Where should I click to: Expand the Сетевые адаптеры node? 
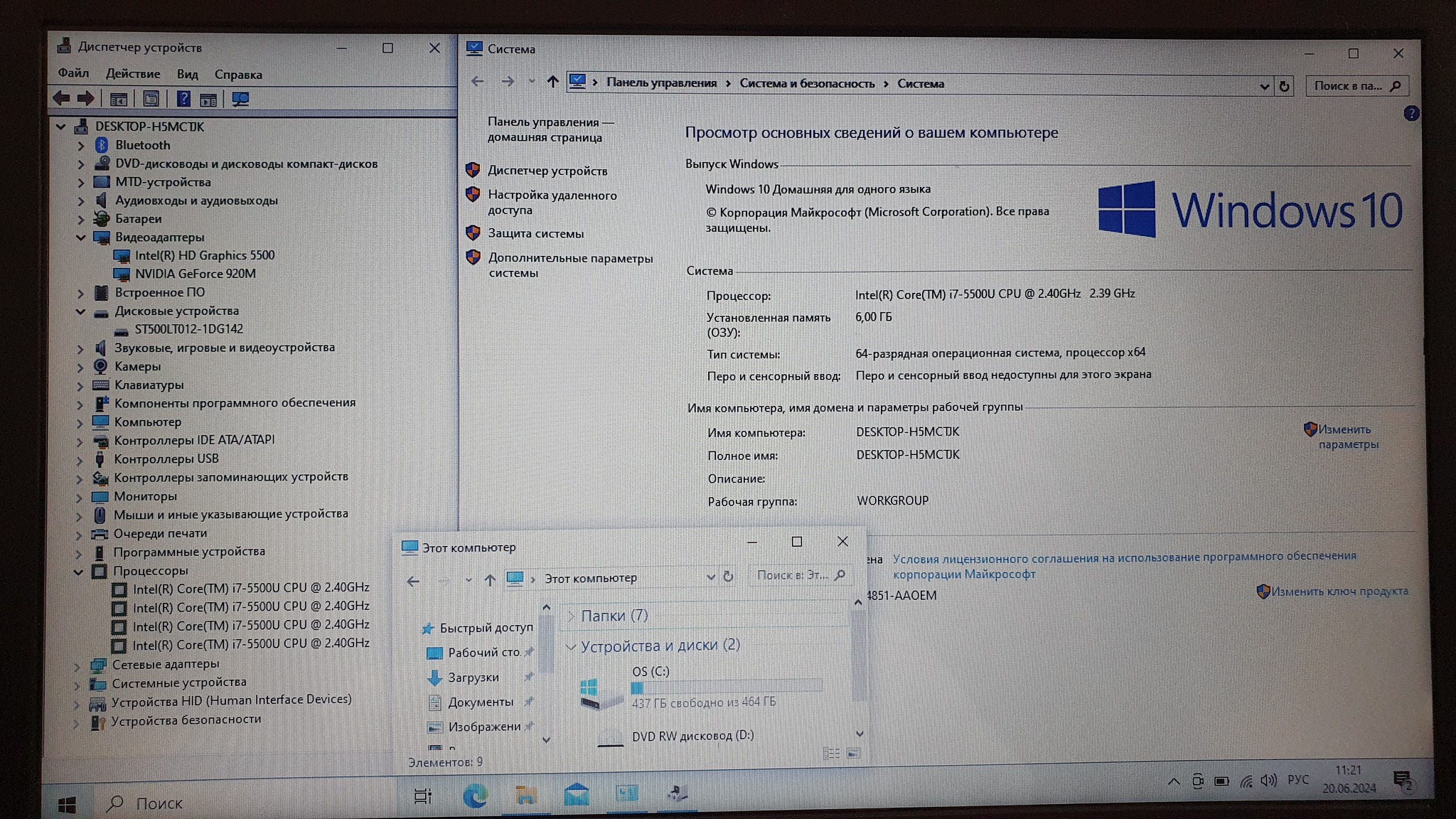point(77,665)
